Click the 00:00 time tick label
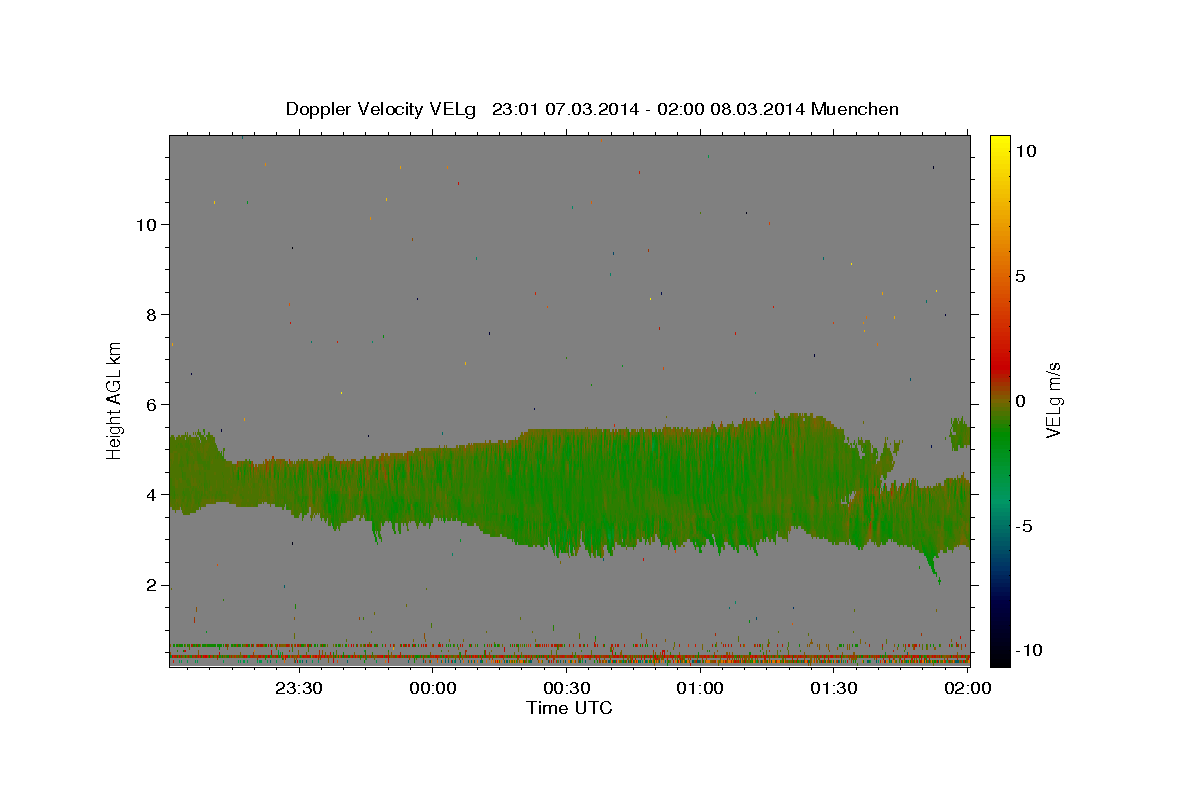1200x800 pixels. coord(432,688)
